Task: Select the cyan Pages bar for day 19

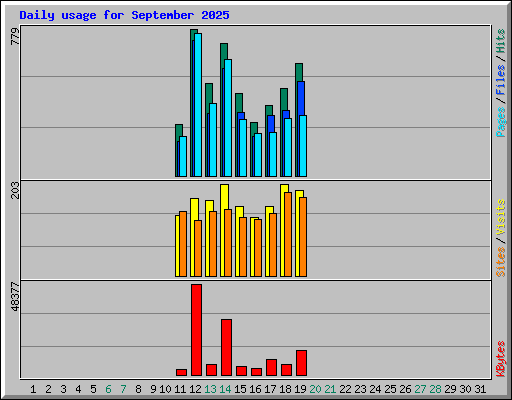Action: [x=303, y=146]
